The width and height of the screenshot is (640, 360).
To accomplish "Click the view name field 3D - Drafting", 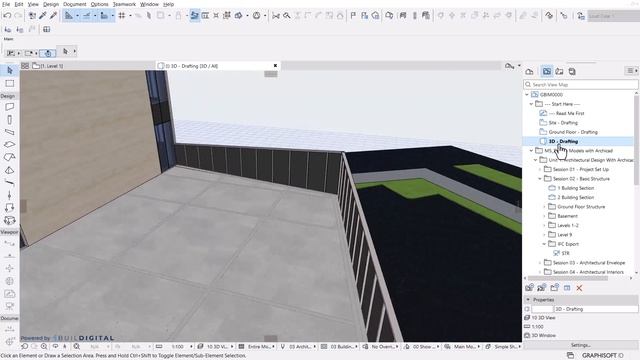I will pos(596,309).
